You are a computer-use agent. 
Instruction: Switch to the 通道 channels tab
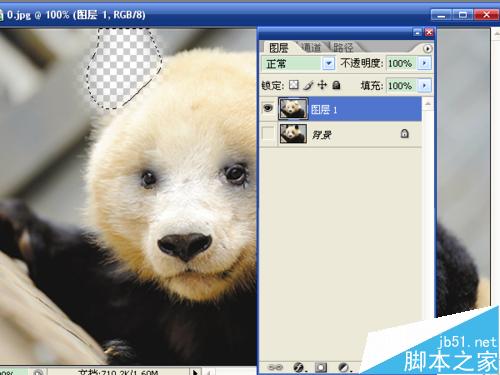point(312,47)
